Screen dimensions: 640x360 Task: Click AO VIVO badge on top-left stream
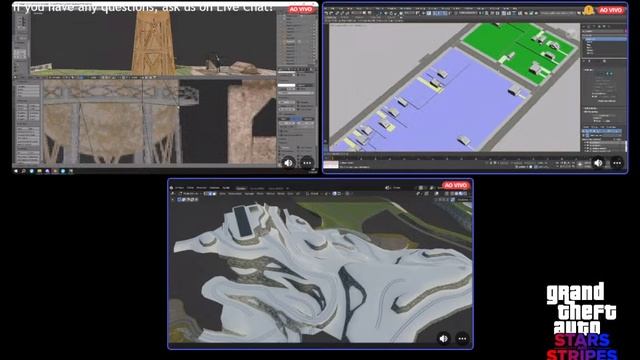(x=301, y=9)
